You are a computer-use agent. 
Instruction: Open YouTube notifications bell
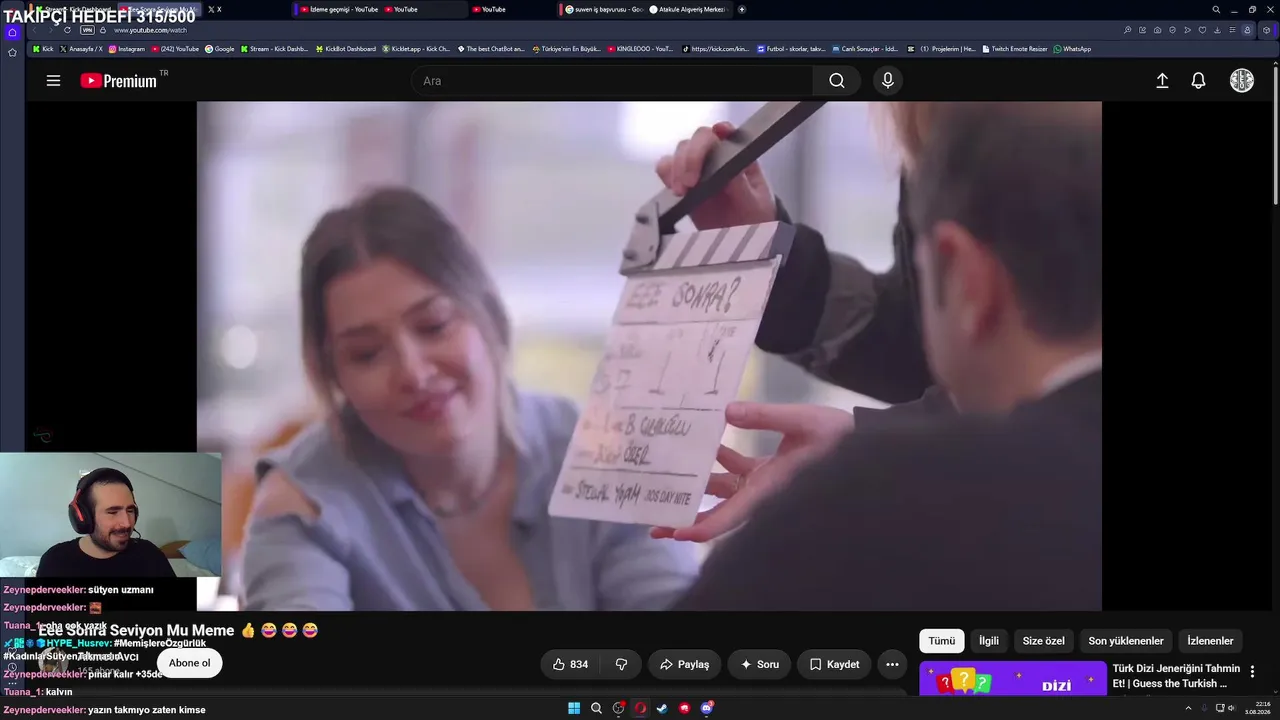pos(1198,81)
